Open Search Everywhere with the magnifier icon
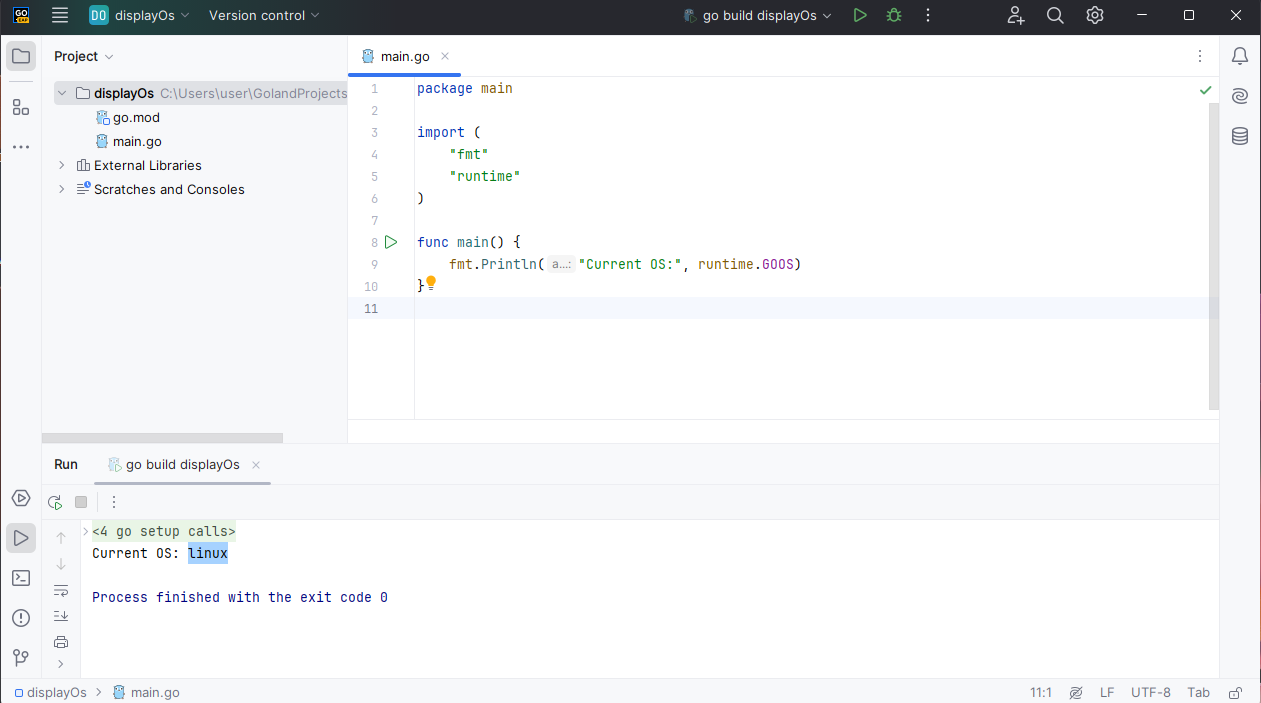Image resolution: width=1261 pixels, height=703 pixels. click(1054, 15)
